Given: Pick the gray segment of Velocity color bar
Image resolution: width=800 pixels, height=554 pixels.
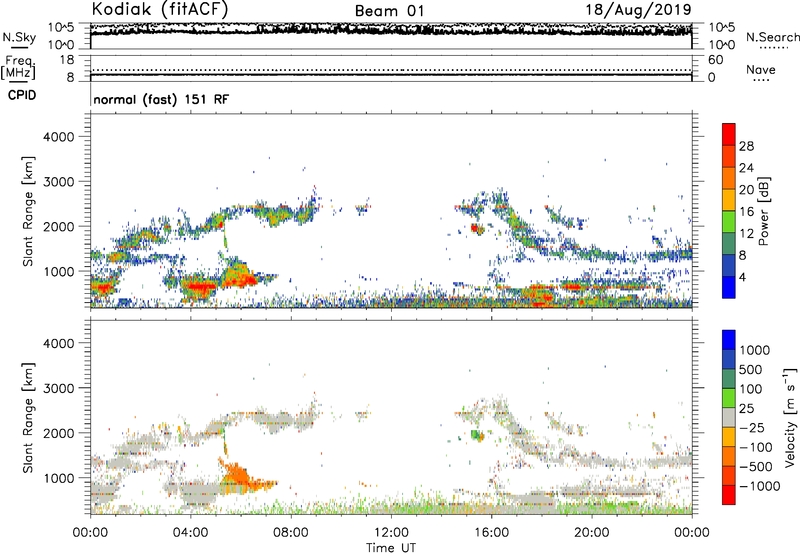Looking at the screenshot, I should pos(729,417).
